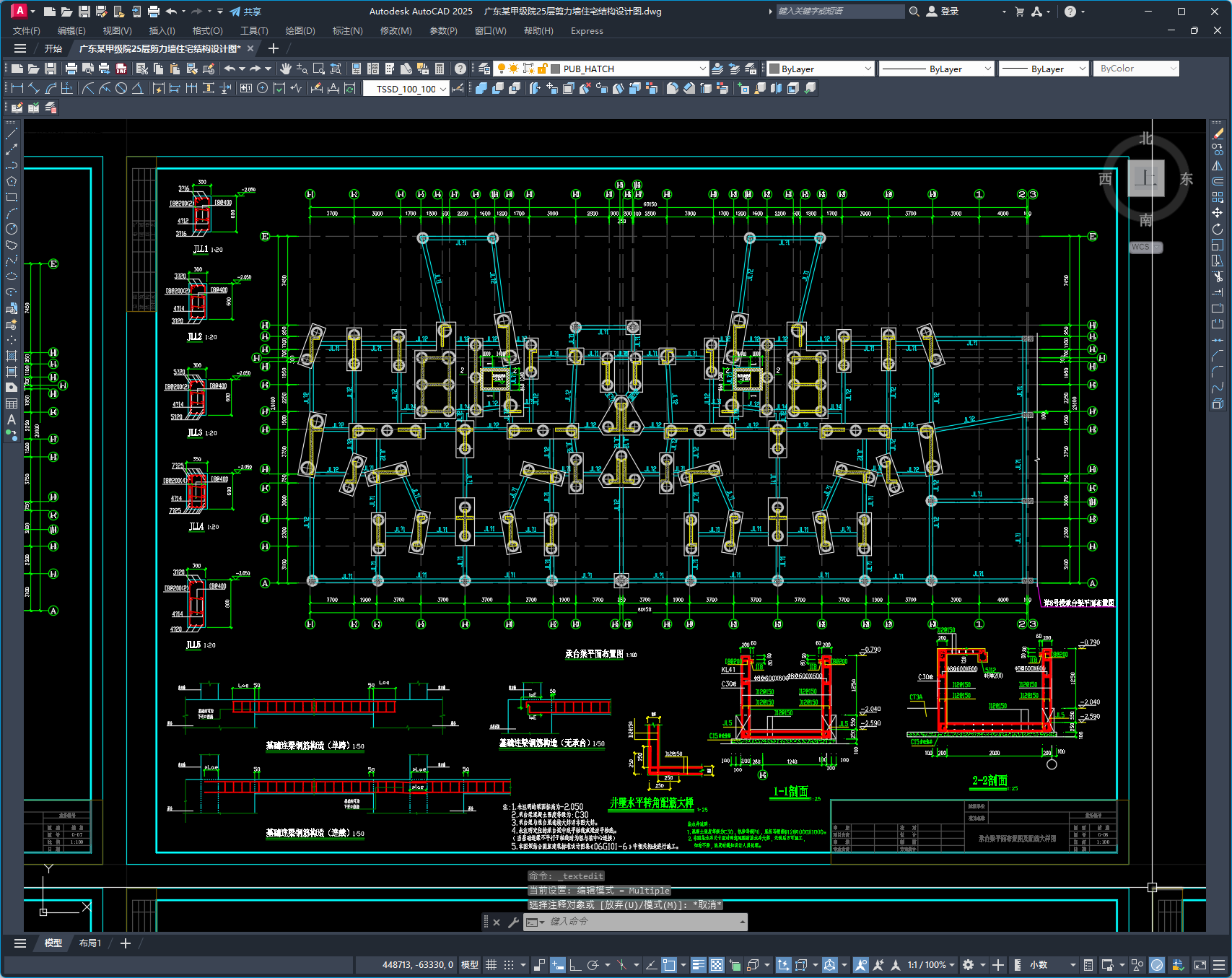The height and width of the screenshot is (978, 1232).
Task: Open the Express menu
Action: (587, 31)
